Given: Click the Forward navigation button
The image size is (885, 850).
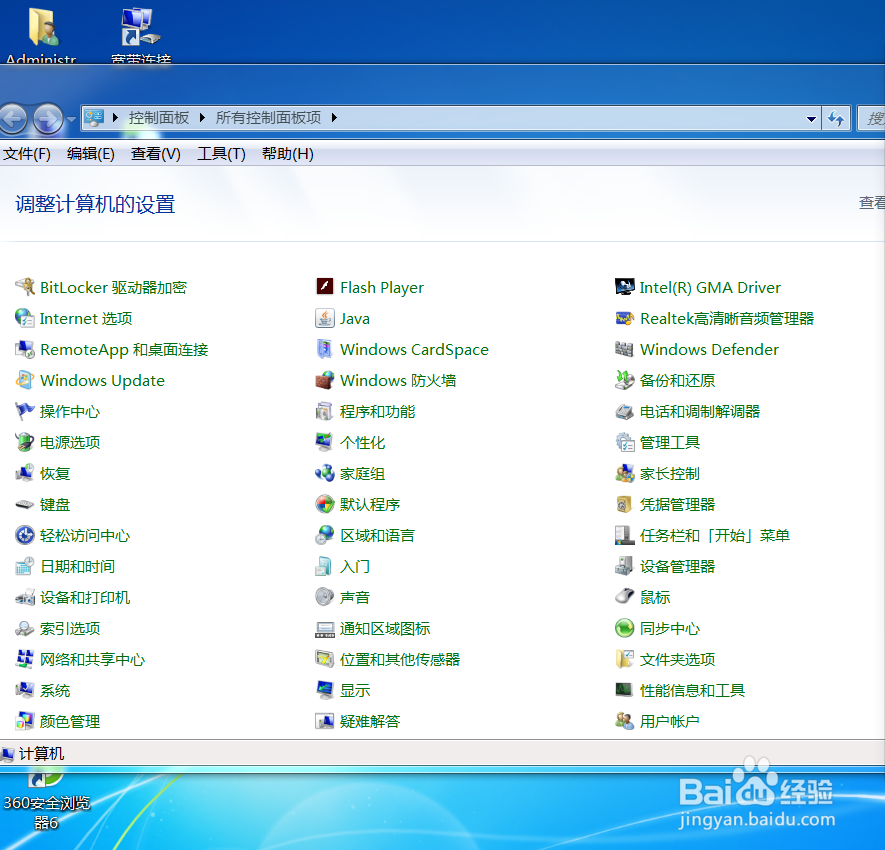Looking at the screenshot, I should (48, 119).
